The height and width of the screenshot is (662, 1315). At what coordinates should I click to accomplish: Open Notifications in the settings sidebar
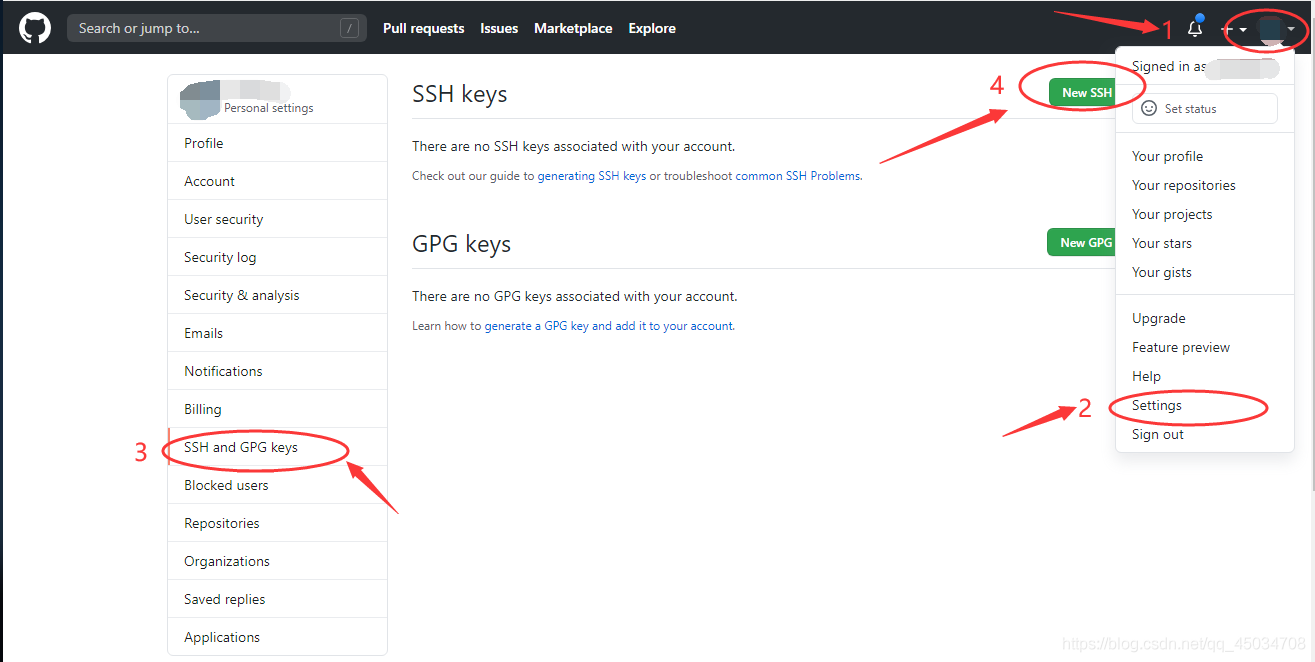pos(277,371)
